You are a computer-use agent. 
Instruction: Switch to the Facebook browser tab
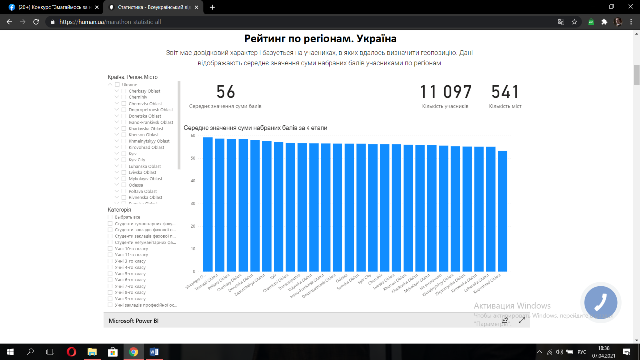coord(53,7)
